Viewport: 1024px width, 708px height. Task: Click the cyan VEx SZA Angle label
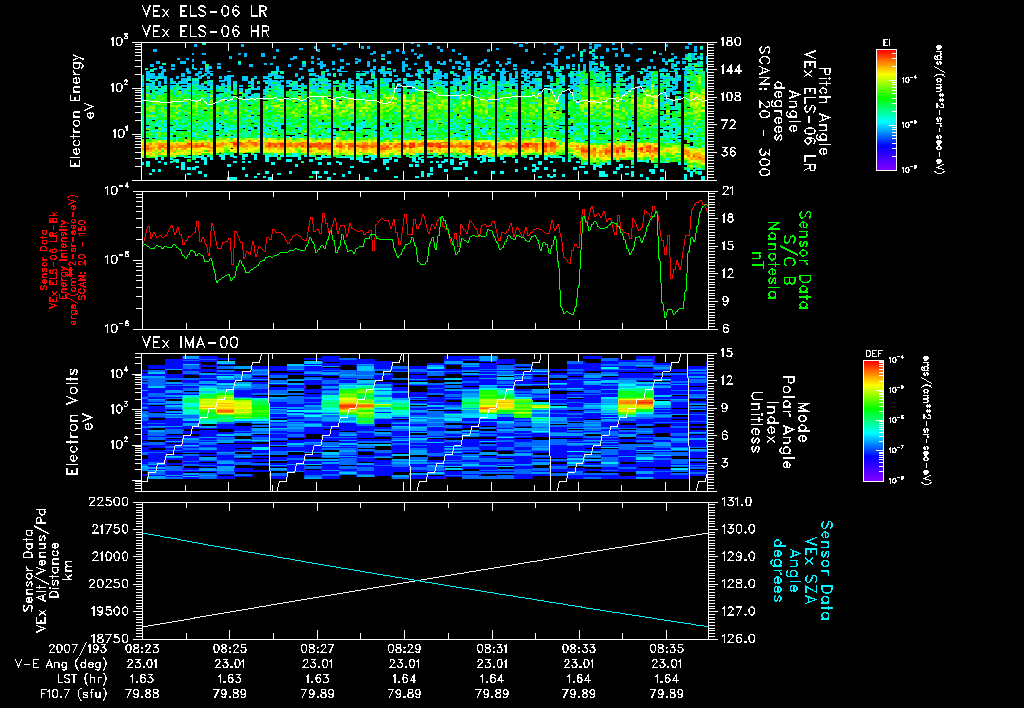click(x=802, y=570)
